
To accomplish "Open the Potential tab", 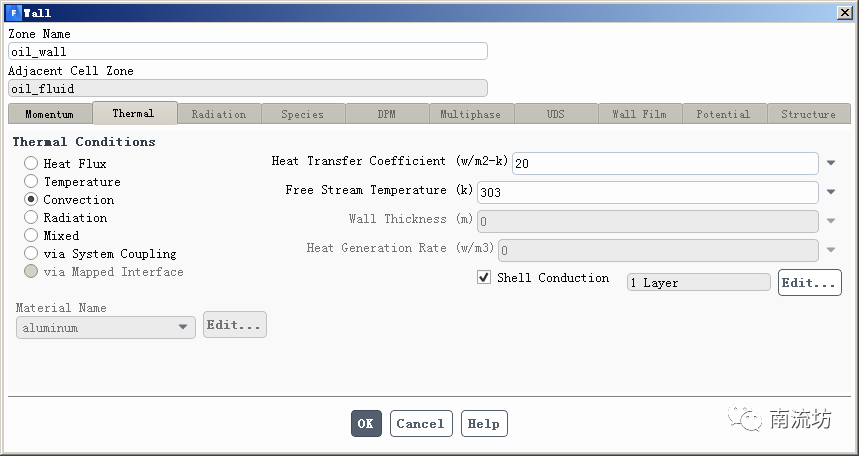I will (724, 114).
